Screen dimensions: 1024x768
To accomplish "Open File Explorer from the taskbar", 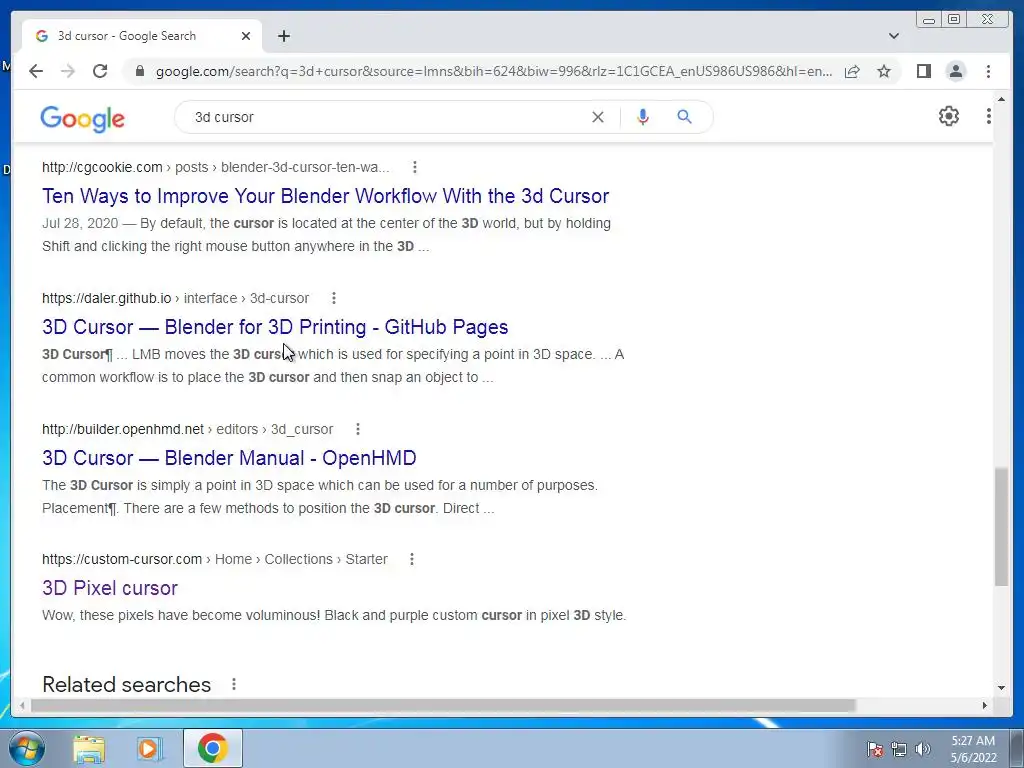I will 89,748.
